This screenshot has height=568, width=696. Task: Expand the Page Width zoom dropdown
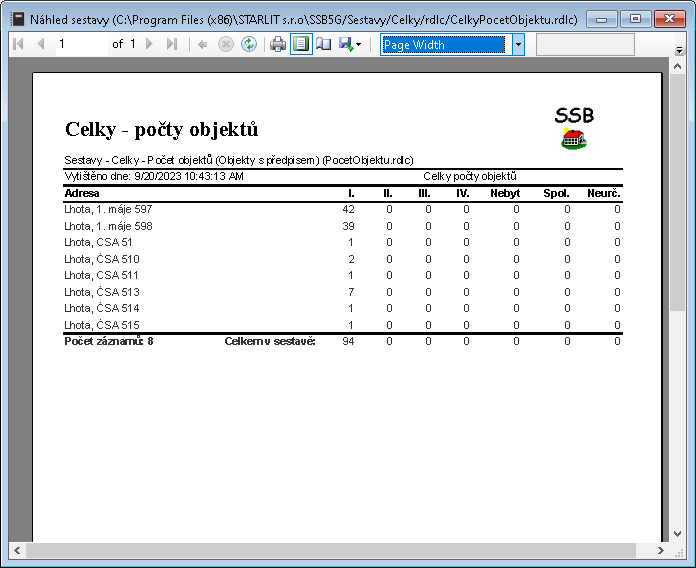coord(518,44)
